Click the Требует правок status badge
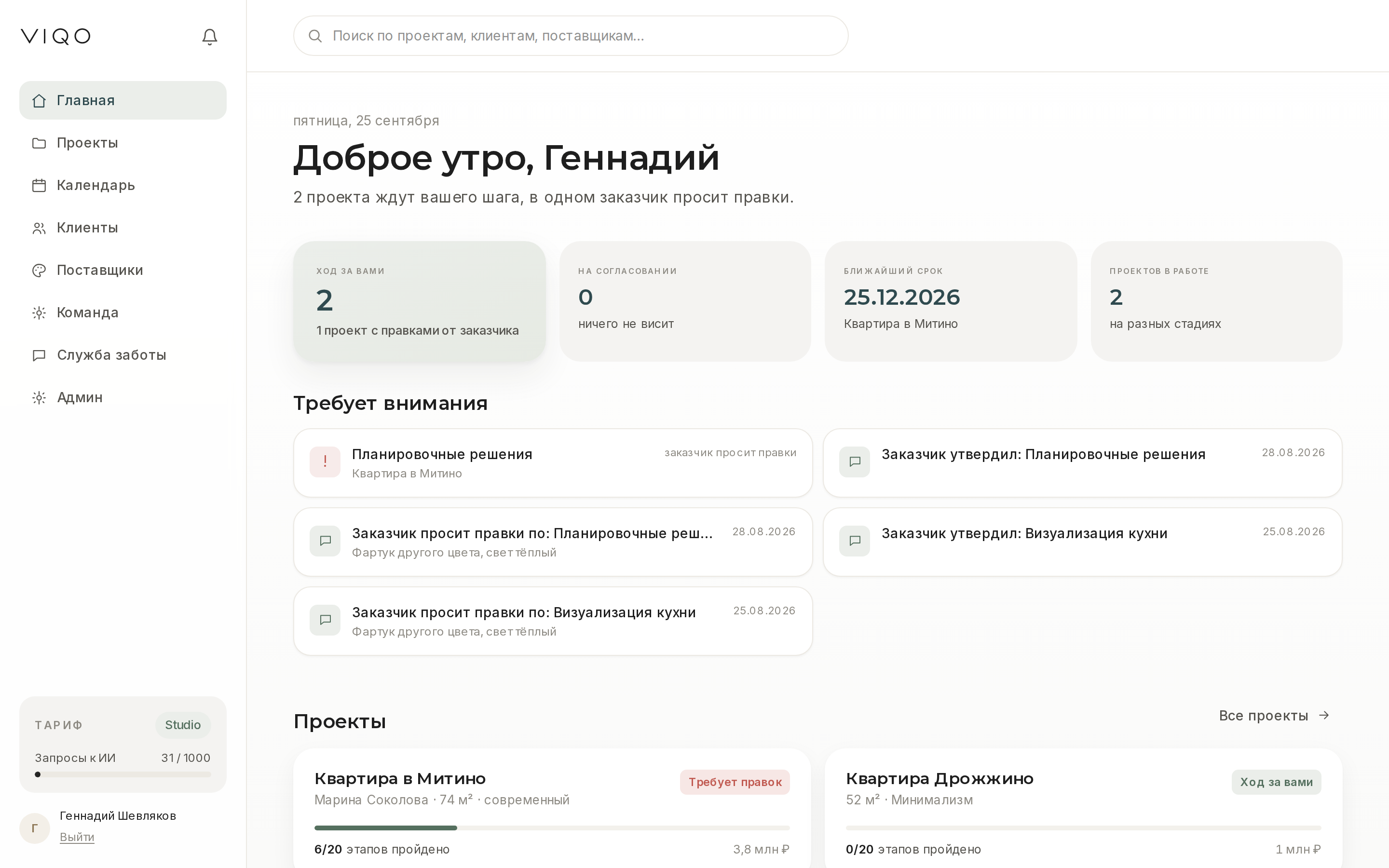Image resolution: width=1389 pixels, height=868 pixels. tap(735, 782)
